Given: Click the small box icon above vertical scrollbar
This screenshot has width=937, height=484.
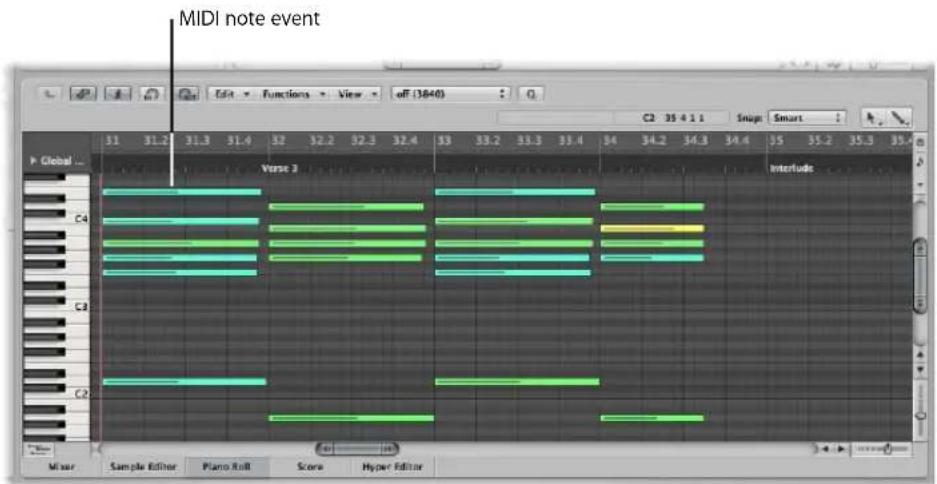Looking at the screenshot, I should tap(920, 143).
